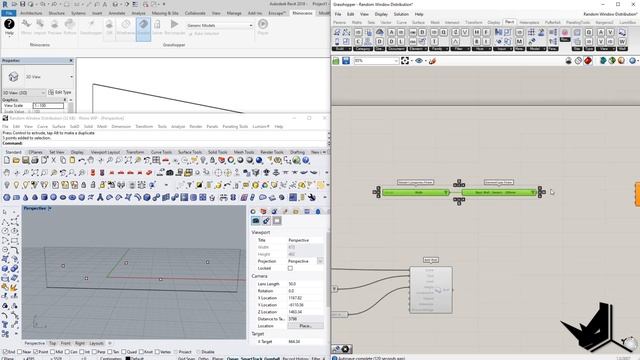Click the New file icon in Rhino toolbar

7,160
